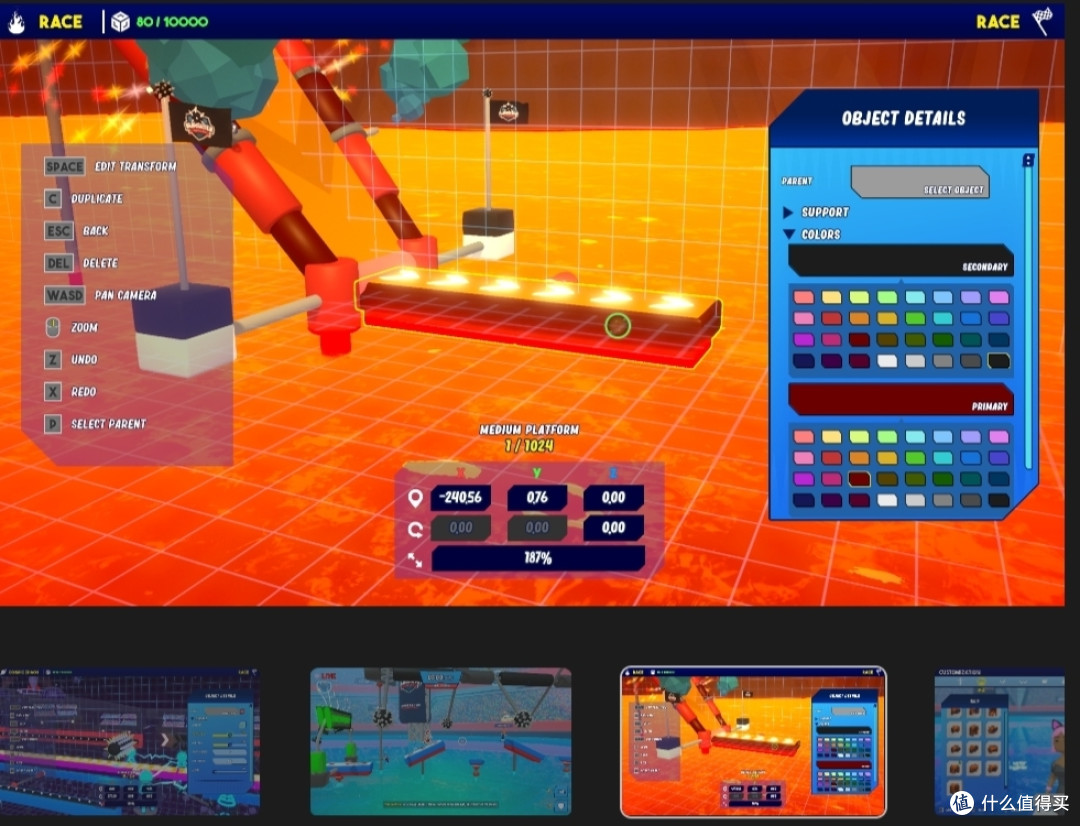Pick the yellow swatch in Primary palette top row
The width and height of the screenshot is (1080, 826).
(831, 437)
